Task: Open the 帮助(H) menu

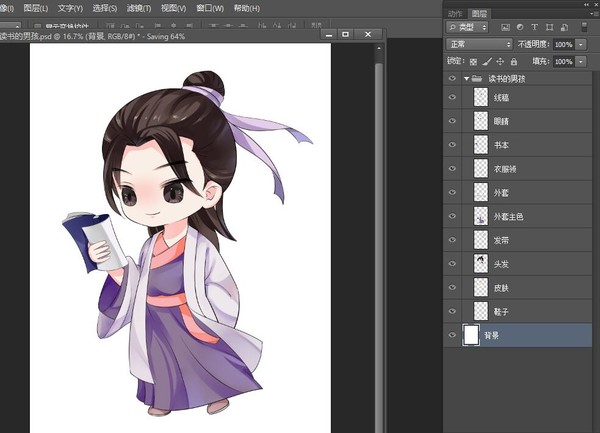Action: tap(246, 8)
